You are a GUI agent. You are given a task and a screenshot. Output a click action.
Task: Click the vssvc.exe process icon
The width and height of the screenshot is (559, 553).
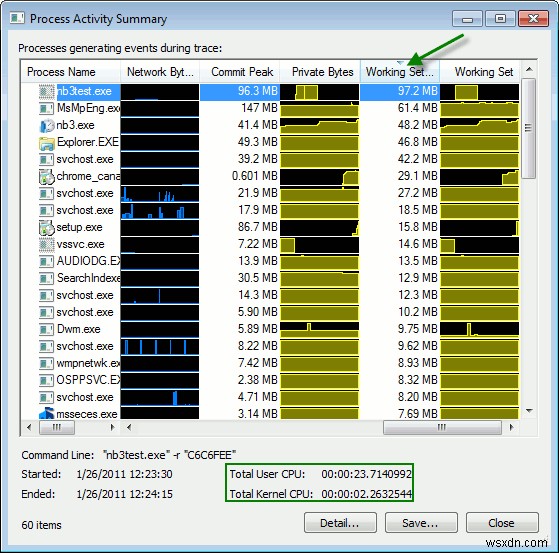(x=46, y=245)
